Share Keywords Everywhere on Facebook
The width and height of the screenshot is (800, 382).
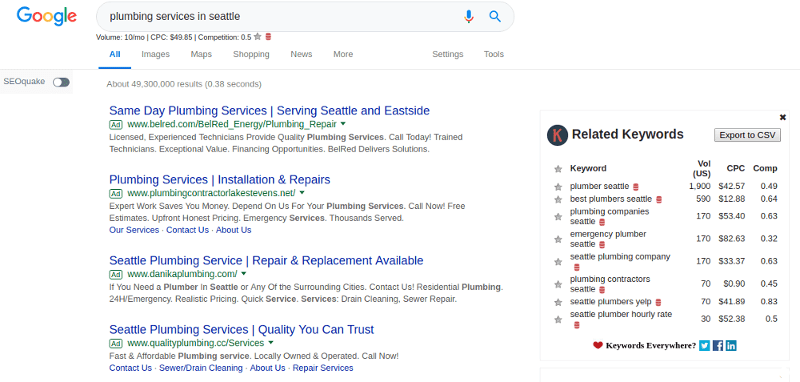tap(718, 345)
